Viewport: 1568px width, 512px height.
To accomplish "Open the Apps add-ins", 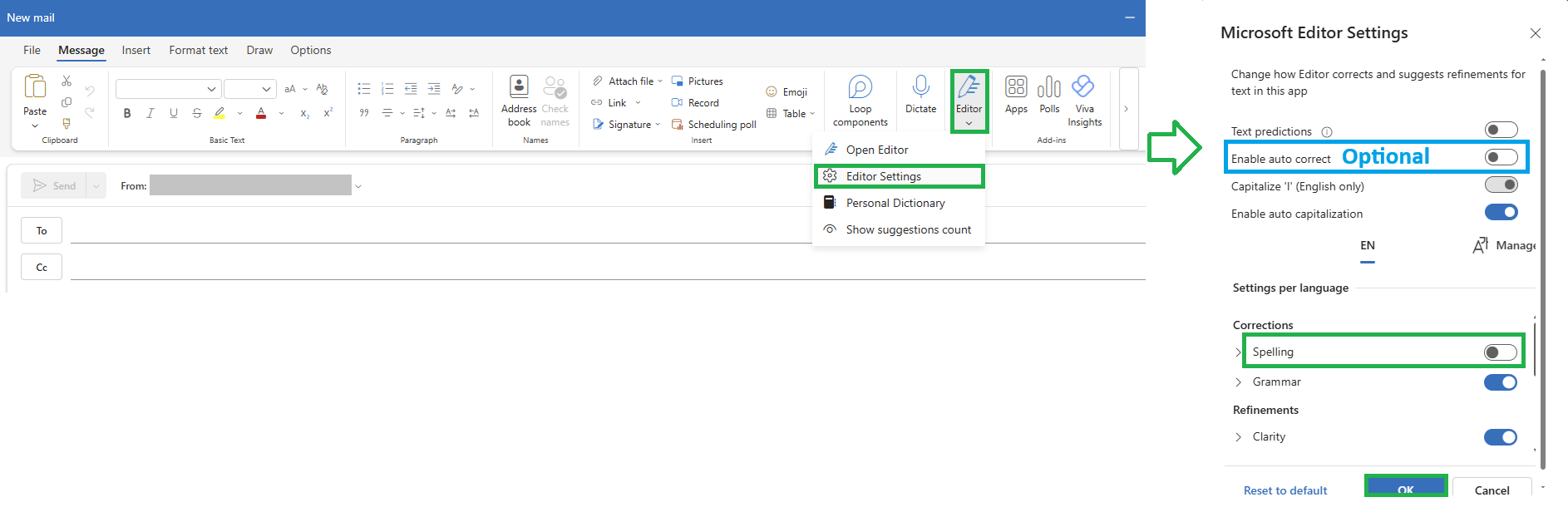I will [1016, 95].
